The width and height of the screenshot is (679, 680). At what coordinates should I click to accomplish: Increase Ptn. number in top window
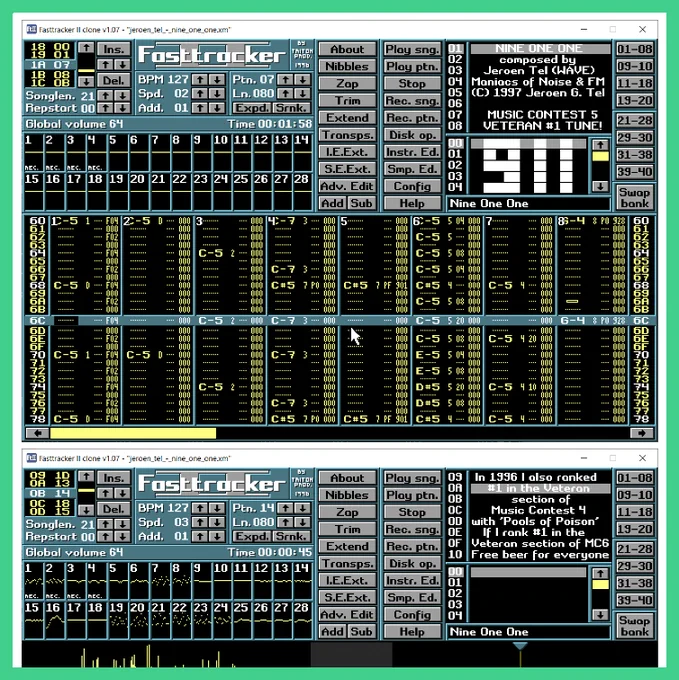pos(285,79)
